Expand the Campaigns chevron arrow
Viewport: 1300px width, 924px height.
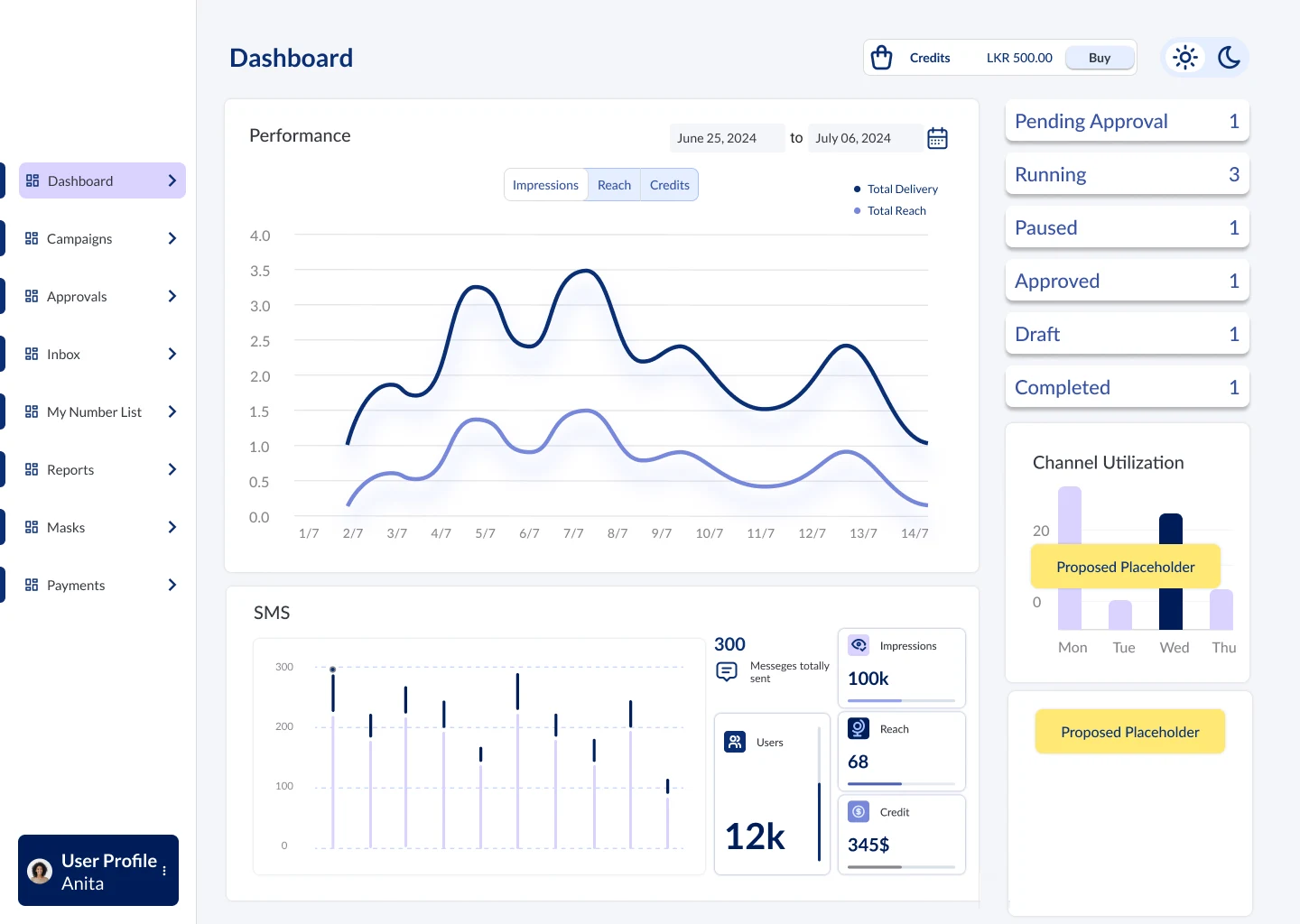click(x=172, y=238)
